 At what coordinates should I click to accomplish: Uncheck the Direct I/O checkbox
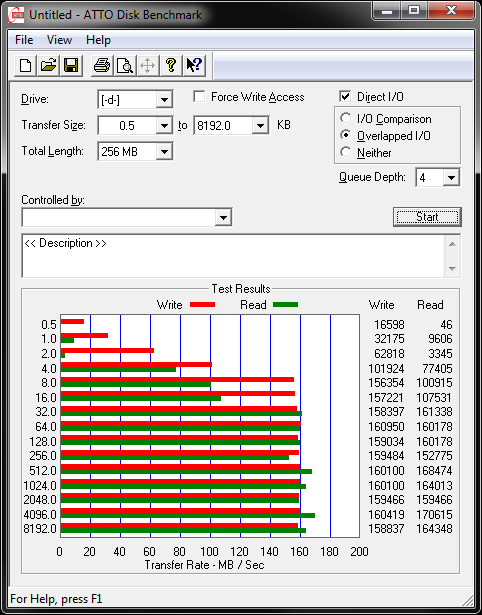(345, 97)
